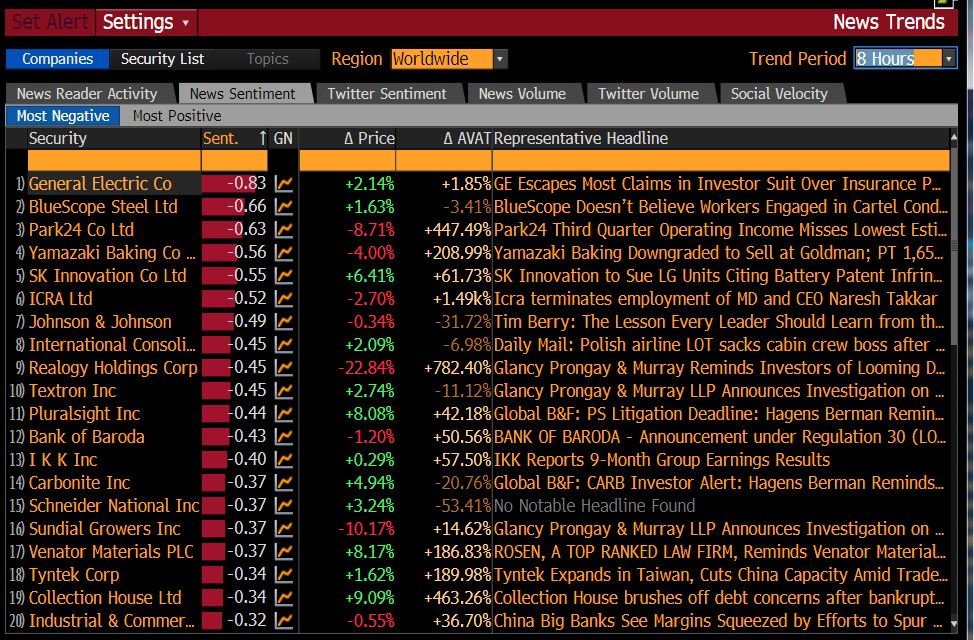Open Venator Materials PLC security link
The width and height of the screenshot is (974, 640).
point(111,552)
